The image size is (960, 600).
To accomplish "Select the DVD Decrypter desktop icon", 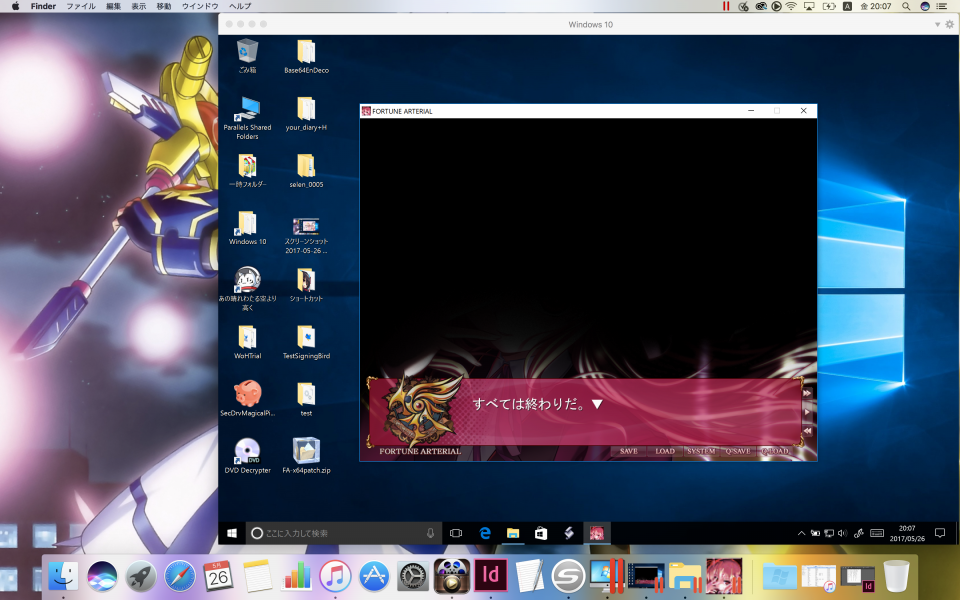I will coord(247,451).
